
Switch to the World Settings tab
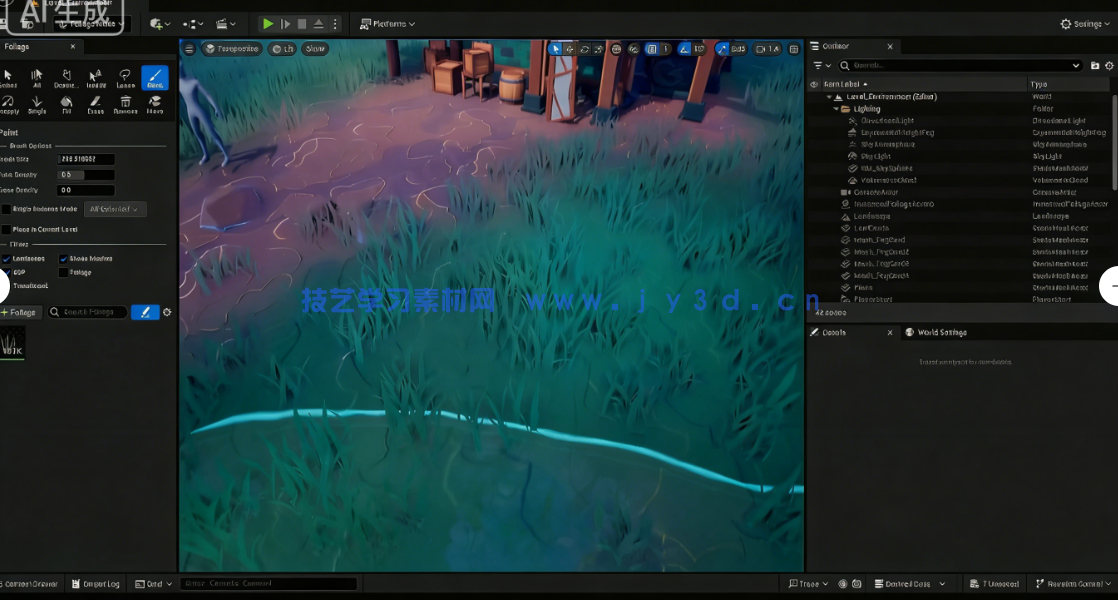(941, 332)
